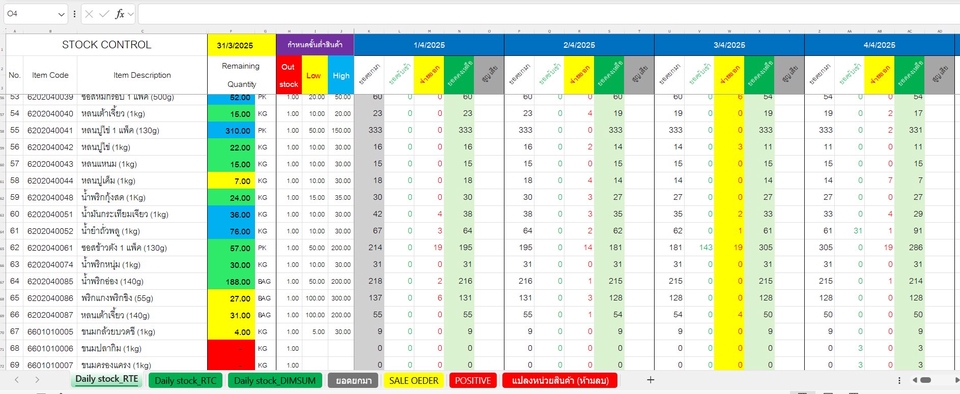Click the Item Code header cell
The image size is (960, 394).
[x=50, y=75]
